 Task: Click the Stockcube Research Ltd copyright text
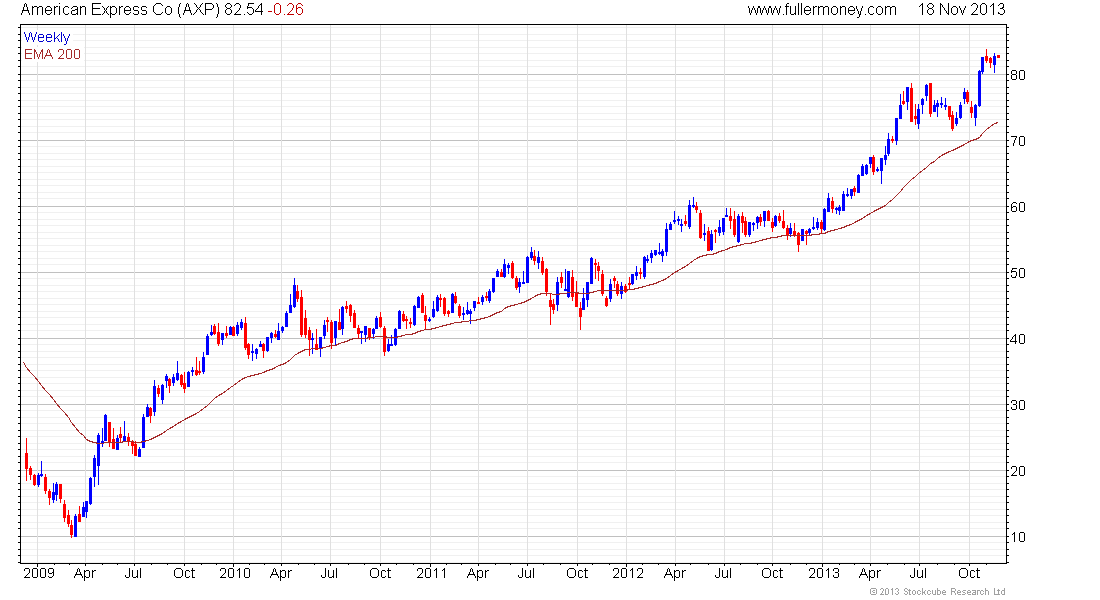pos(937,592)
